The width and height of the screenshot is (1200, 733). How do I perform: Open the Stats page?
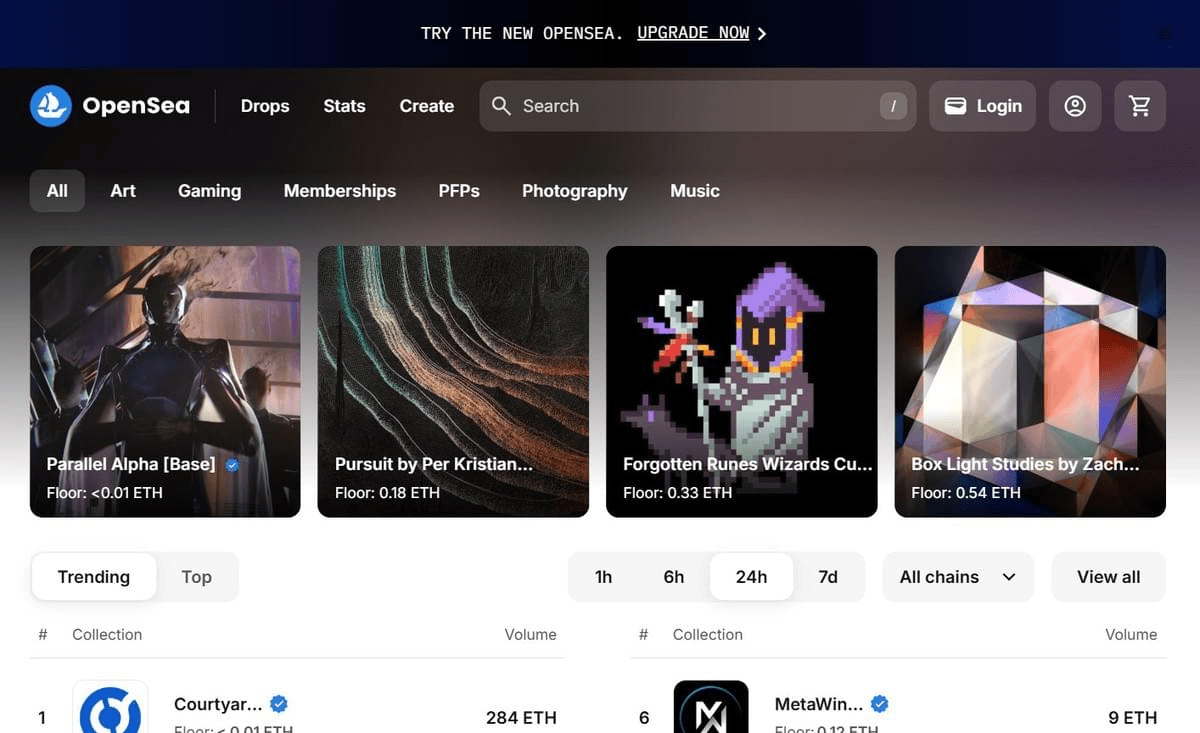click(x=344, y=106)
